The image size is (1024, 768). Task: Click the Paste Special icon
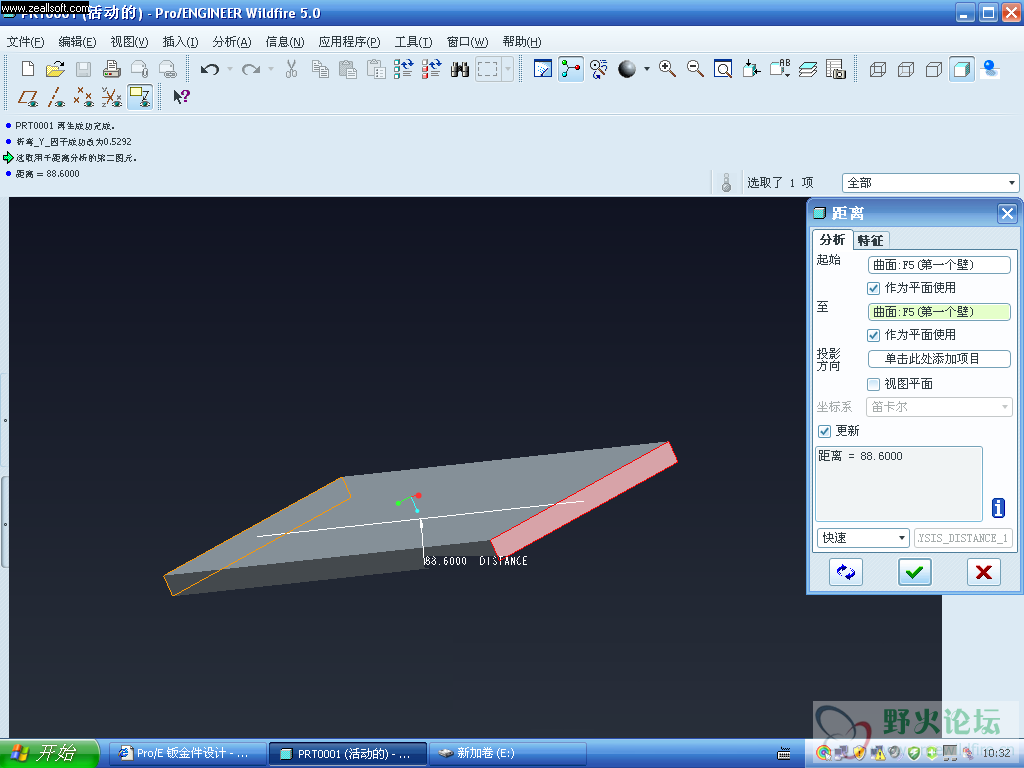coord(376,69)
